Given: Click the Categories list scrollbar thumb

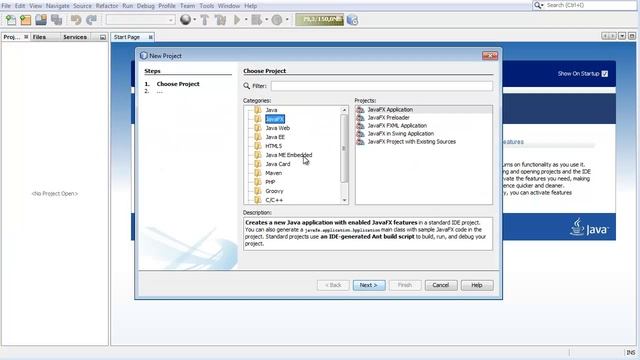Looking at the screenshot, I should (x=344, y=148).
